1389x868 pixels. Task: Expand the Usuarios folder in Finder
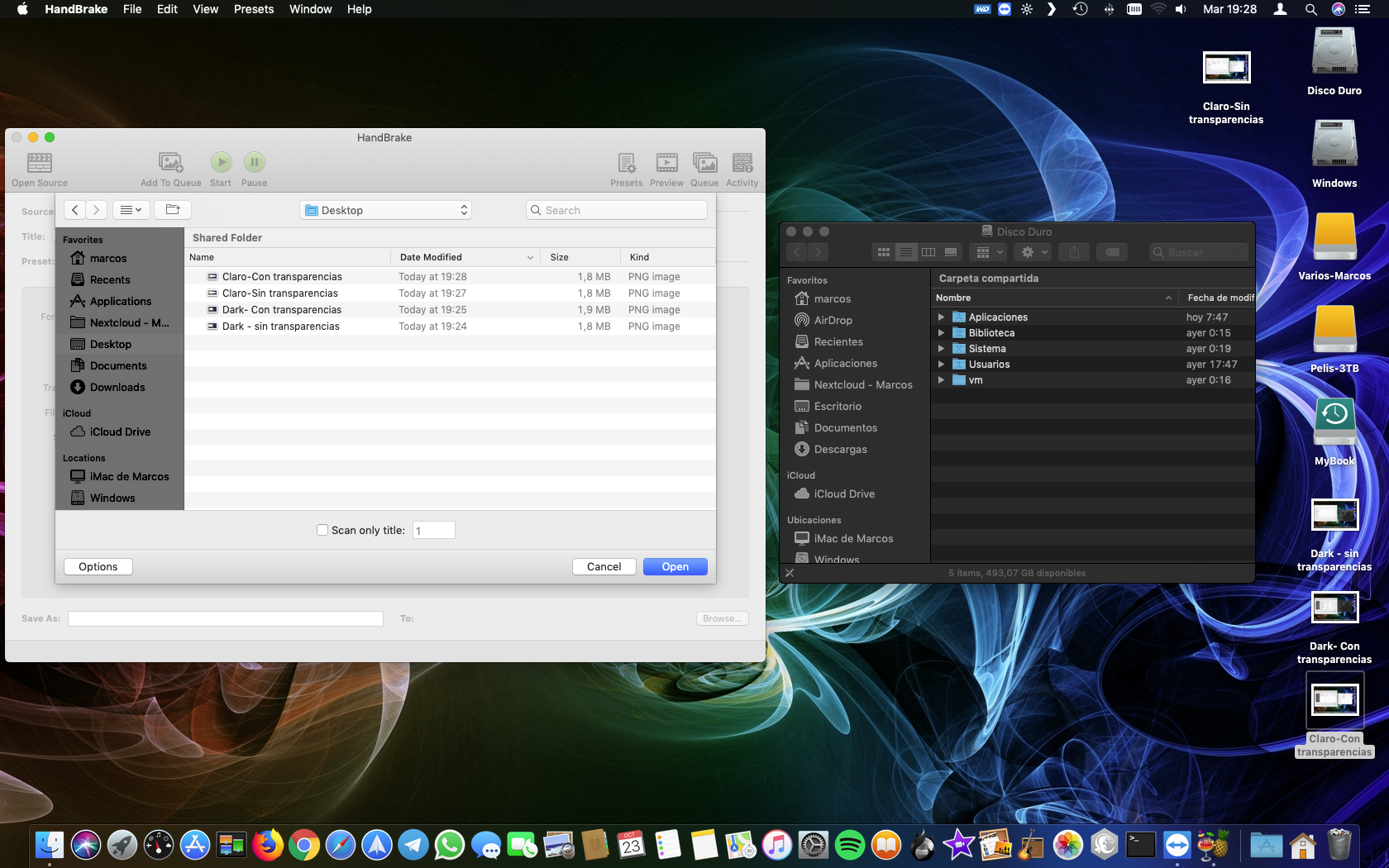pos(941,365)
